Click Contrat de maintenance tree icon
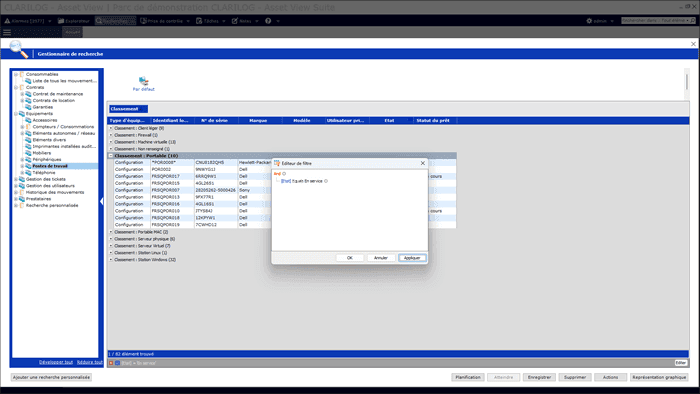Image resolution: width=700 pixels, height=394 pixels. tap(28, 94)
